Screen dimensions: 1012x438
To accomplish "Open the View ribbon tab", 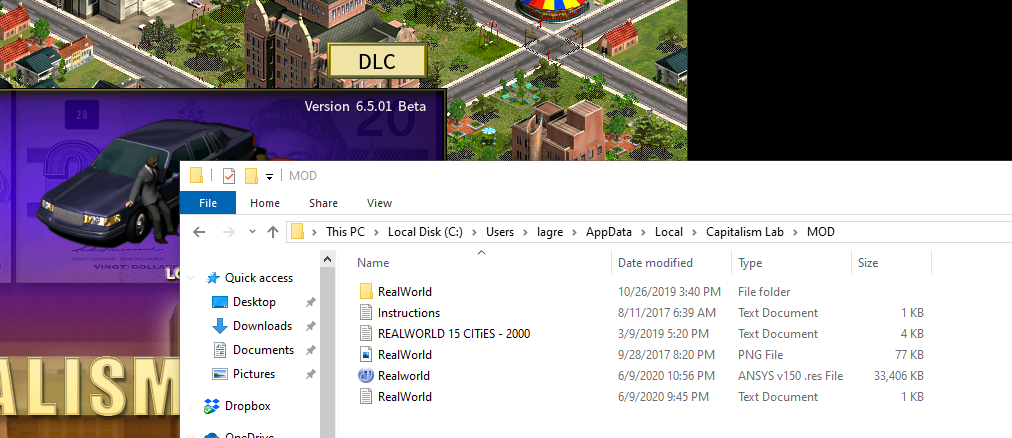I will 380,203.
